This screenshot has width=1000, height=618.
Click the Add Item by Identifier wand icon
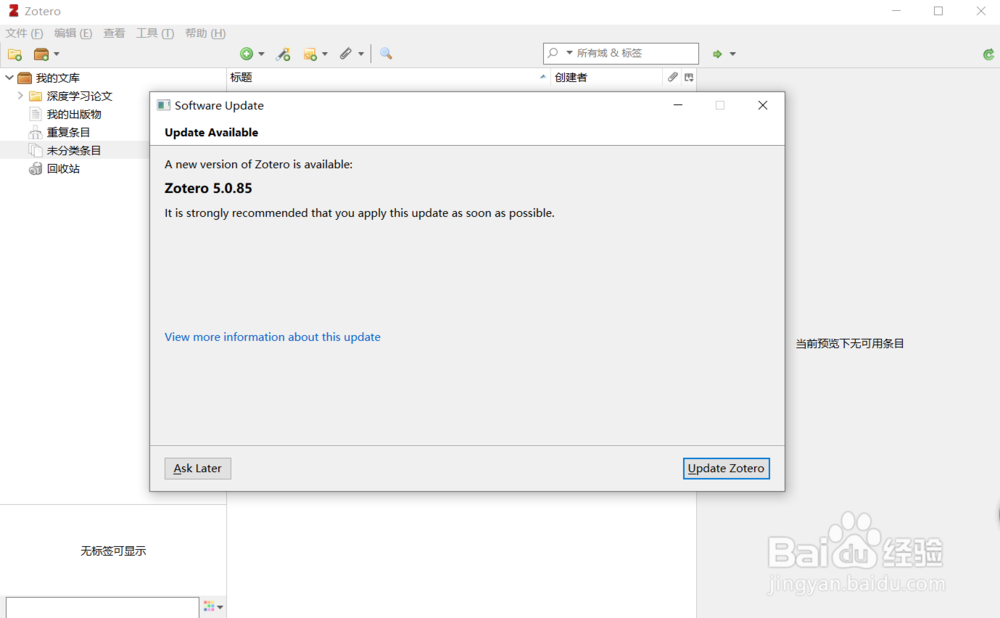click(283, 54)
